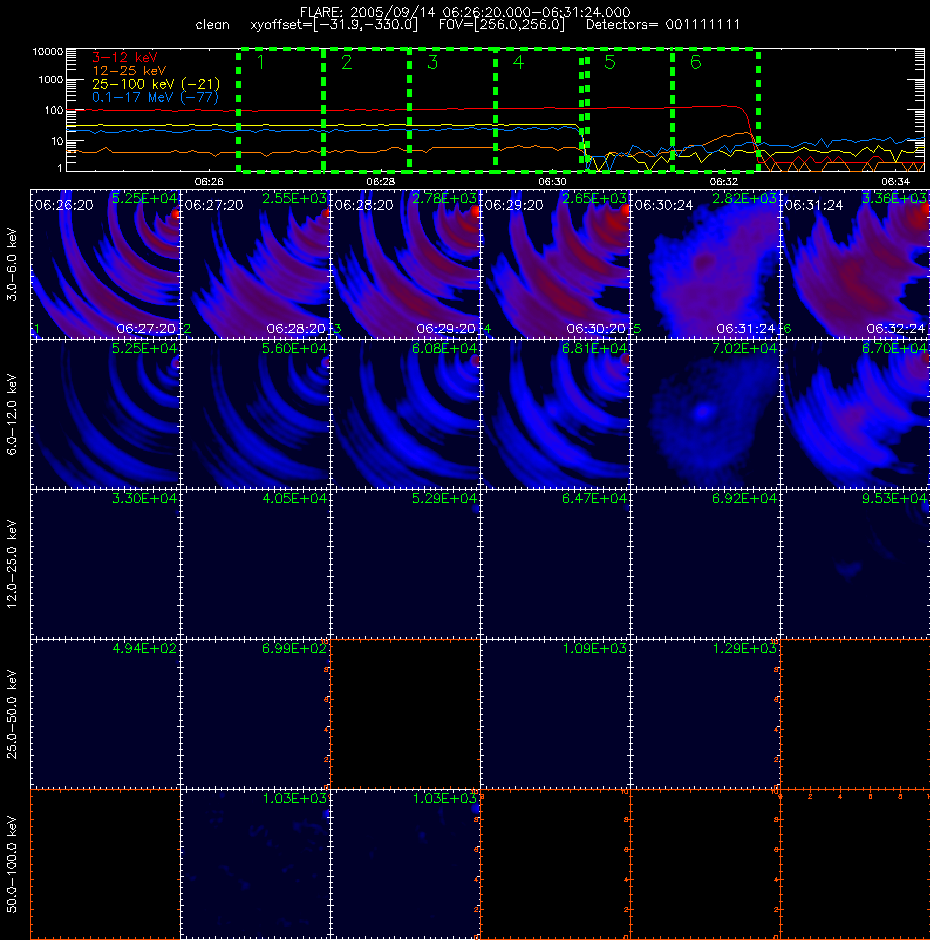
Task: Open the 3.0-6.0 keV image starting 06:29:20
Action: tap(555, 264)
